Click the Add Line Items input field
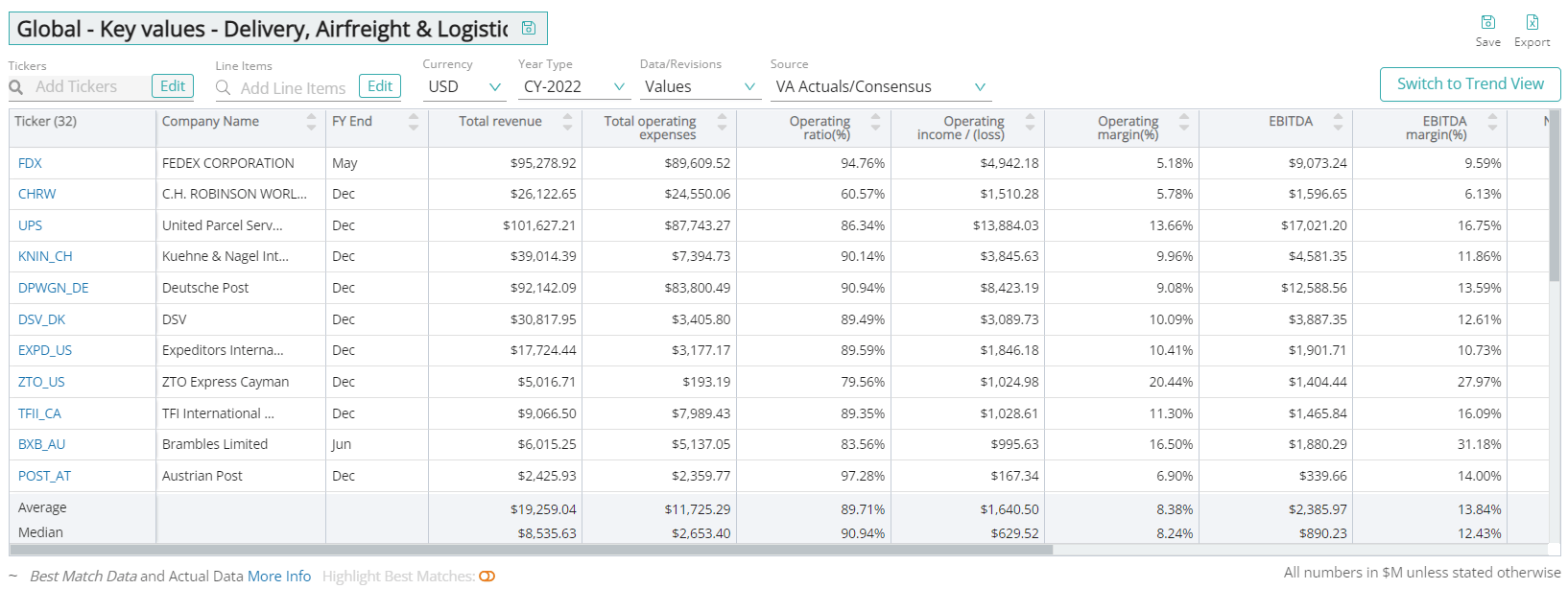This screenshot has width=1568, height=589. [293, 88]
